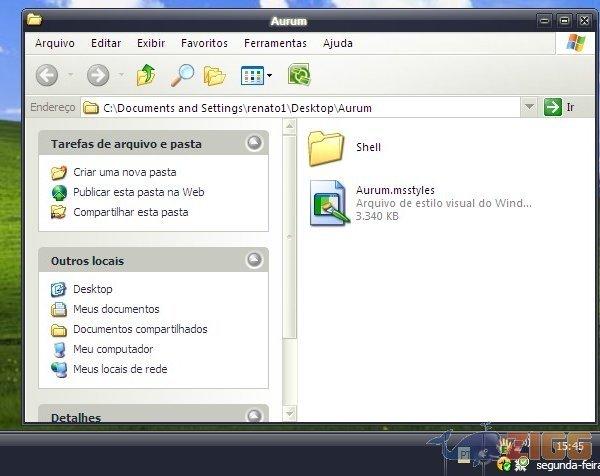Click the 15:45 taskbar clock
The width and height of the screenshot is (600, 476).
(570, 446)
